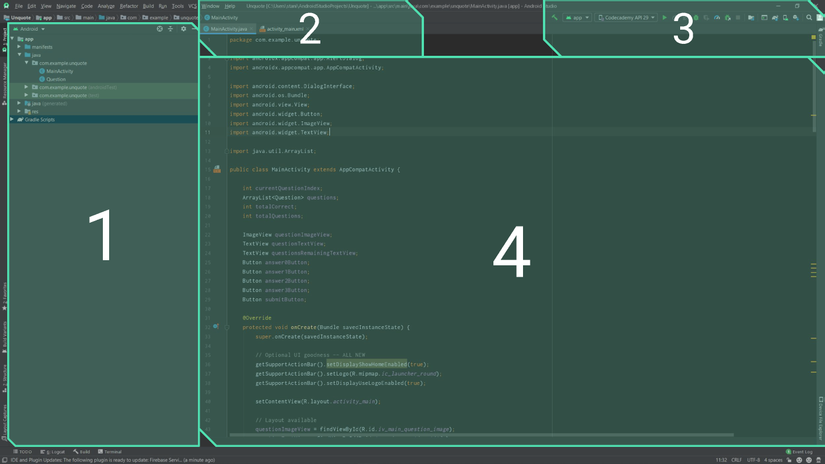The width and height of the screenshot is (825, 464).
Task: Click the editor horizontal scrollbar
Action: click(481, 435)
